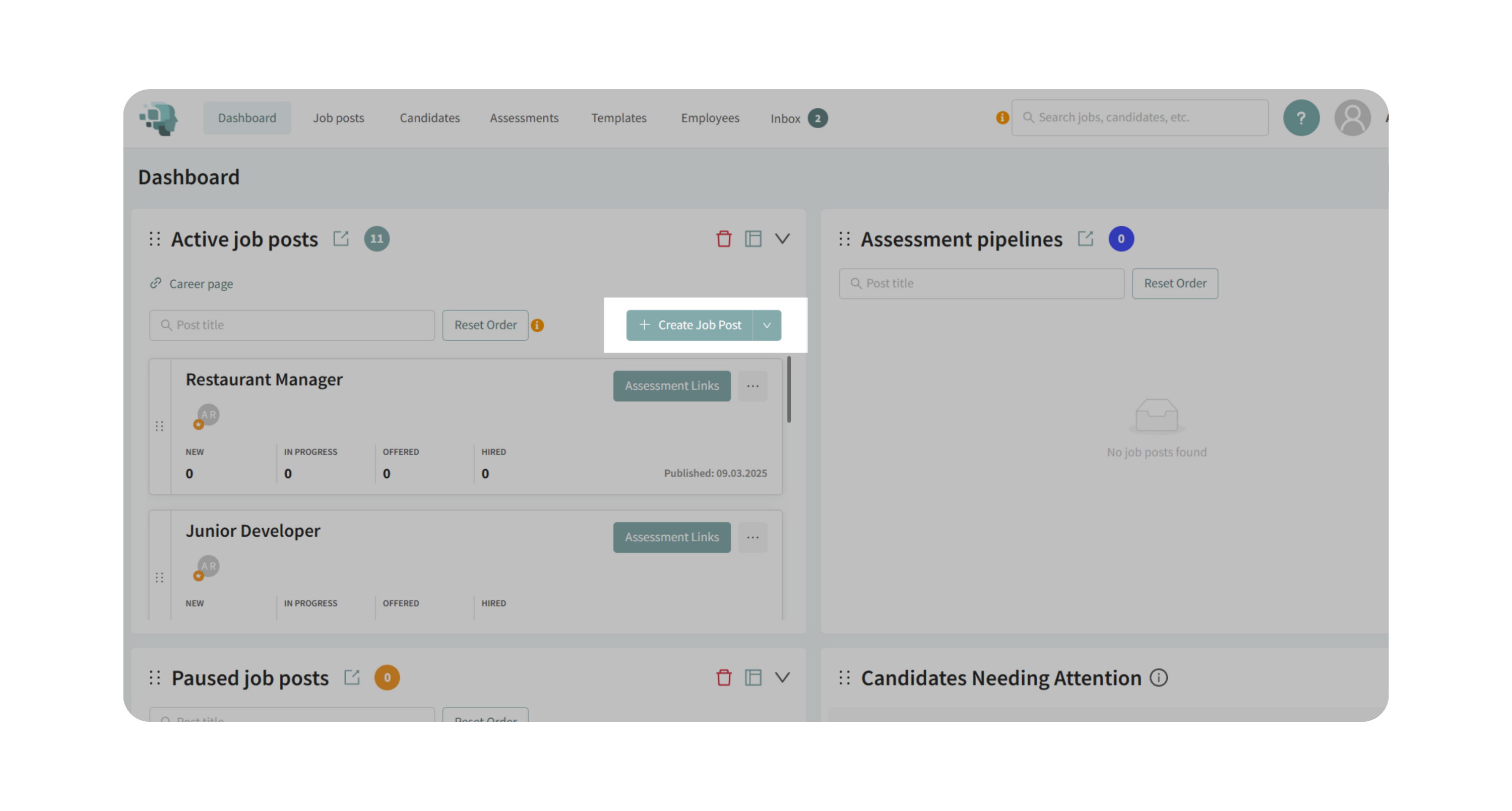This screenshot has height=811, width=1512.
Task: Click the company logo in navbar
Action: coord(158,118)
